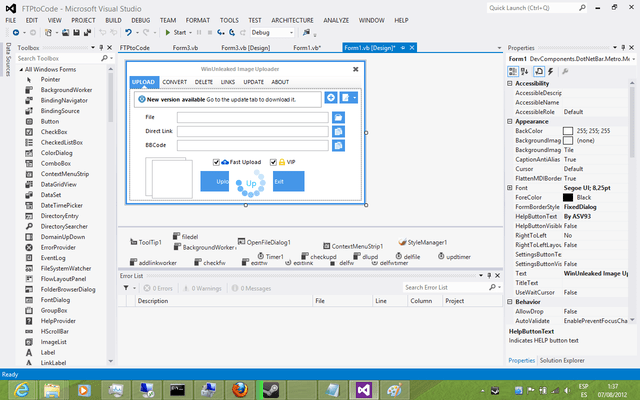Viewport: 640px width, 400px height.
Task: Toggle the 0 Errors filter button
Action: (158, 288)
